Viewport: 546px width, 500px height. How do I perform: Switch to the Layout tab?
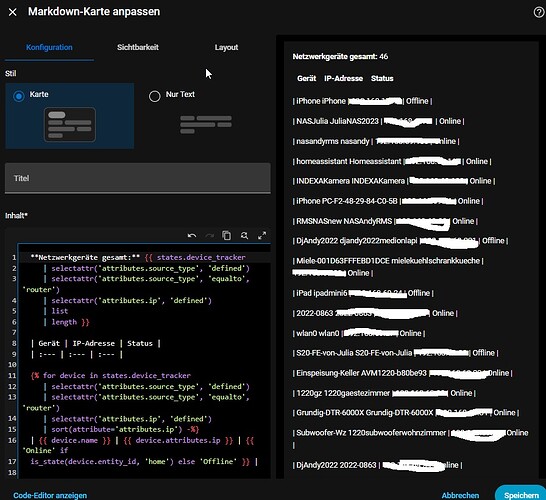coord(226,47)
